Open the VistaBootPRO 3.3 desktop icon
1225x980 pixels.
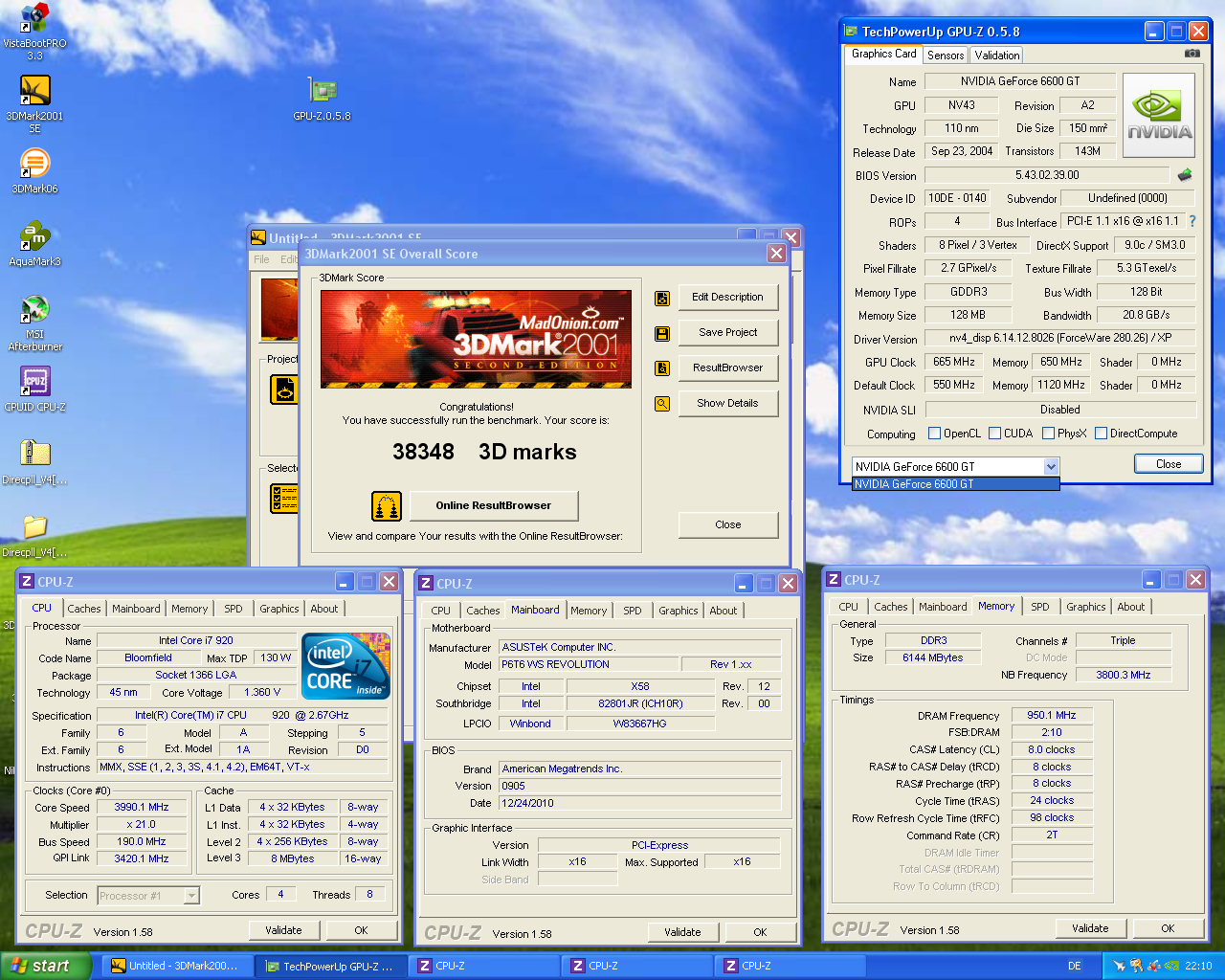(34, 17)
